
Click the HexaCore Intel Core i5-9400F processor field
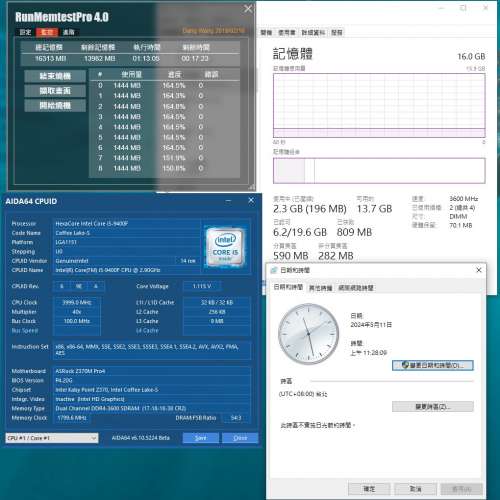[x=127, y=224]
